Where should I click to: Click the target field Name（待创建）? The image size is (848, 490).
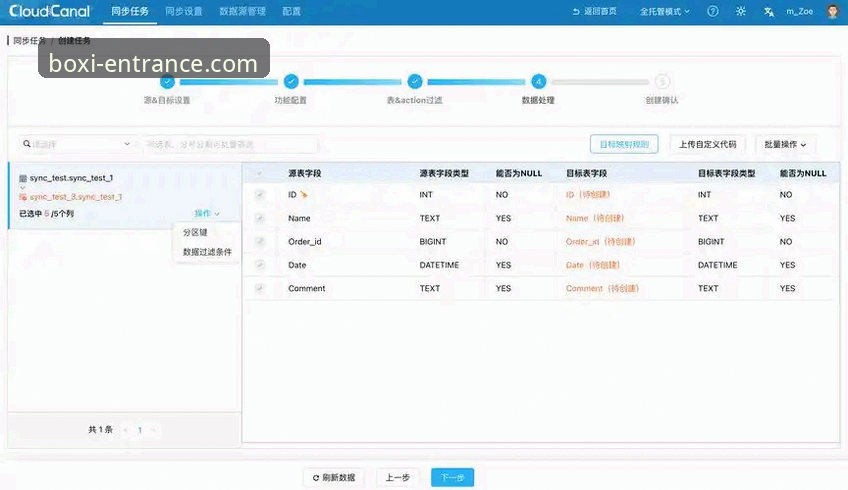[x=595, y=218]
